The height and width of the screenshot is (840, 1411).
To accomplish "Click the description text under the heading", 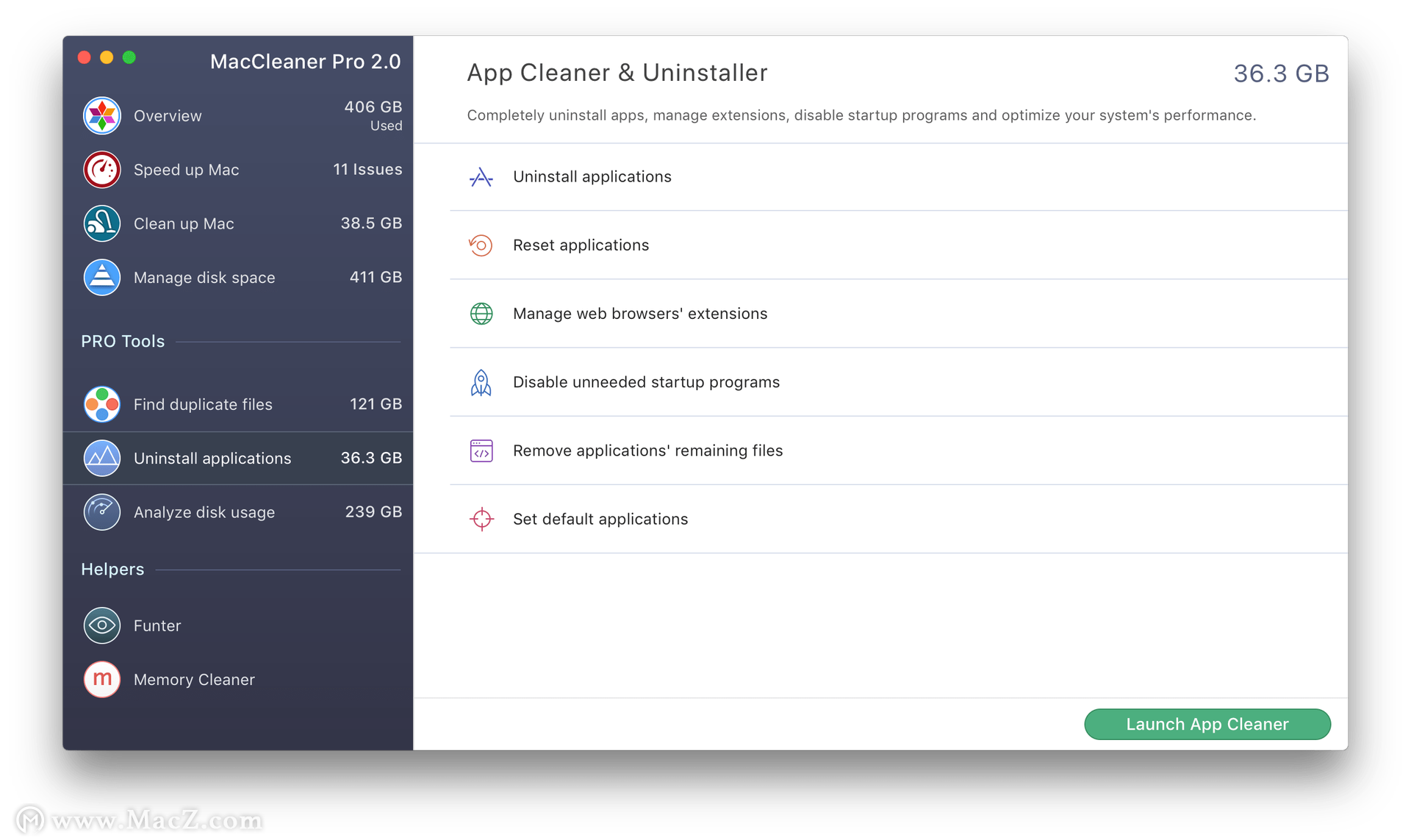I will [861, 115].
